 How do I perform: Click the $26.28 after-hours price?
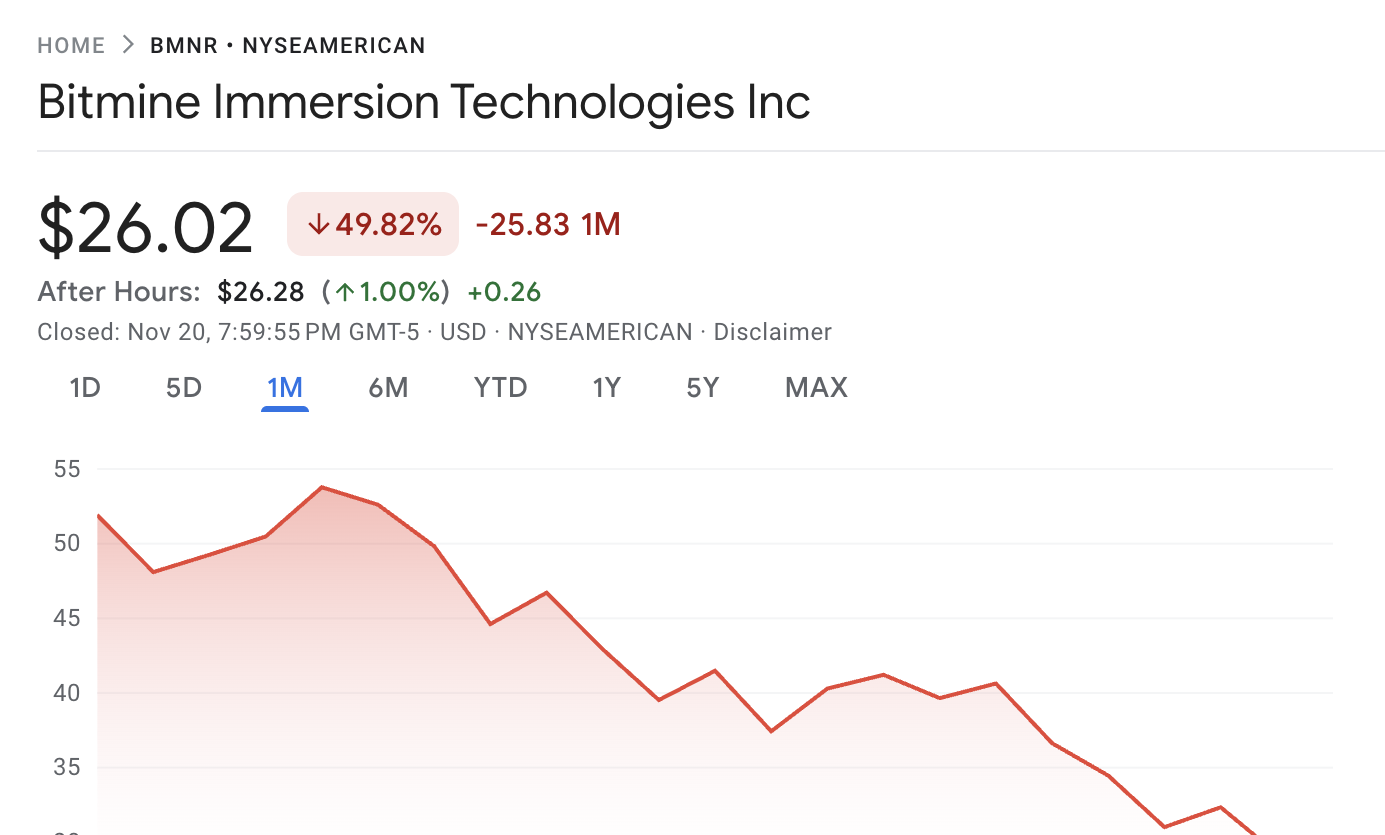tap(261, 293)
